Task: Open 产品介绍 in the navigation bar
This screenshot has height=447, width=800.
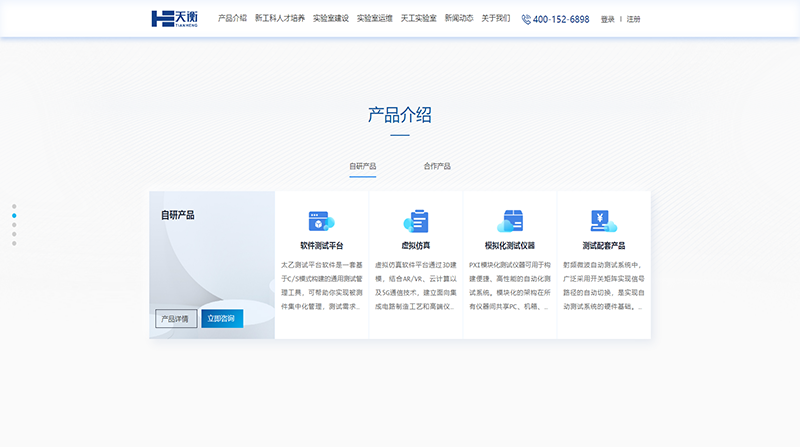Action: (x=232, y=18)
